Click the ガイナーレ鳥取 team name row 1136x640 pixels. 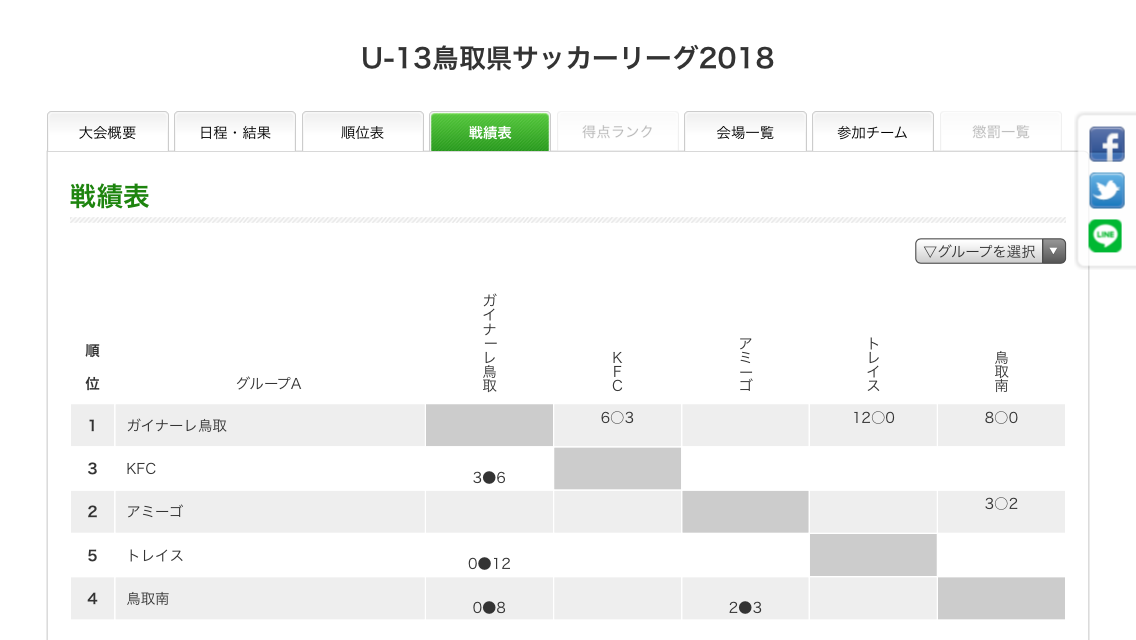[177, 426]
